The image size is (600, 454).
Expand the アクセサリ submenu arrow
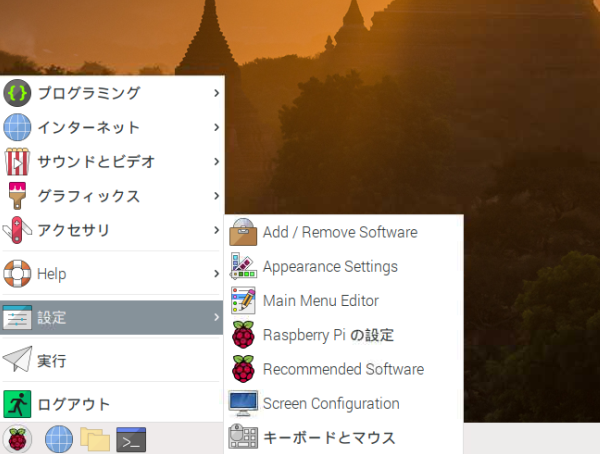click(217, 230)
